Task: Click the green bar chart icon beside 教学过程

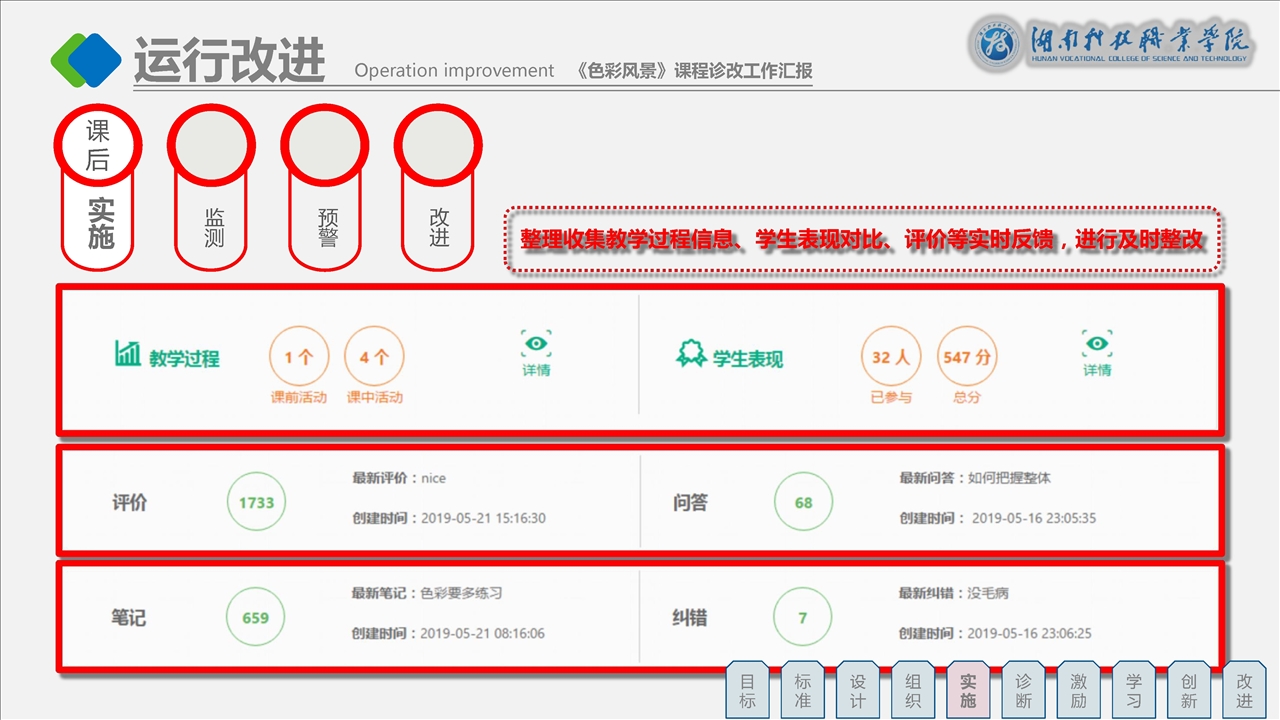Action: pyautogui.click(x=127, y=354)
